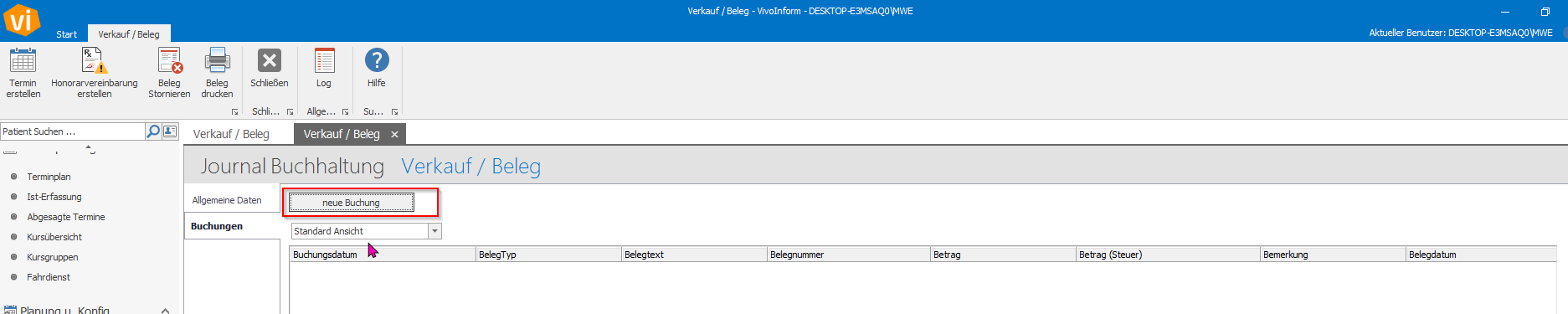Image resolution: width=1568 pixels, height=314 pixels.
Task: Select the Allgemeine Daten side tab
Action: click(x=227, y=200)
